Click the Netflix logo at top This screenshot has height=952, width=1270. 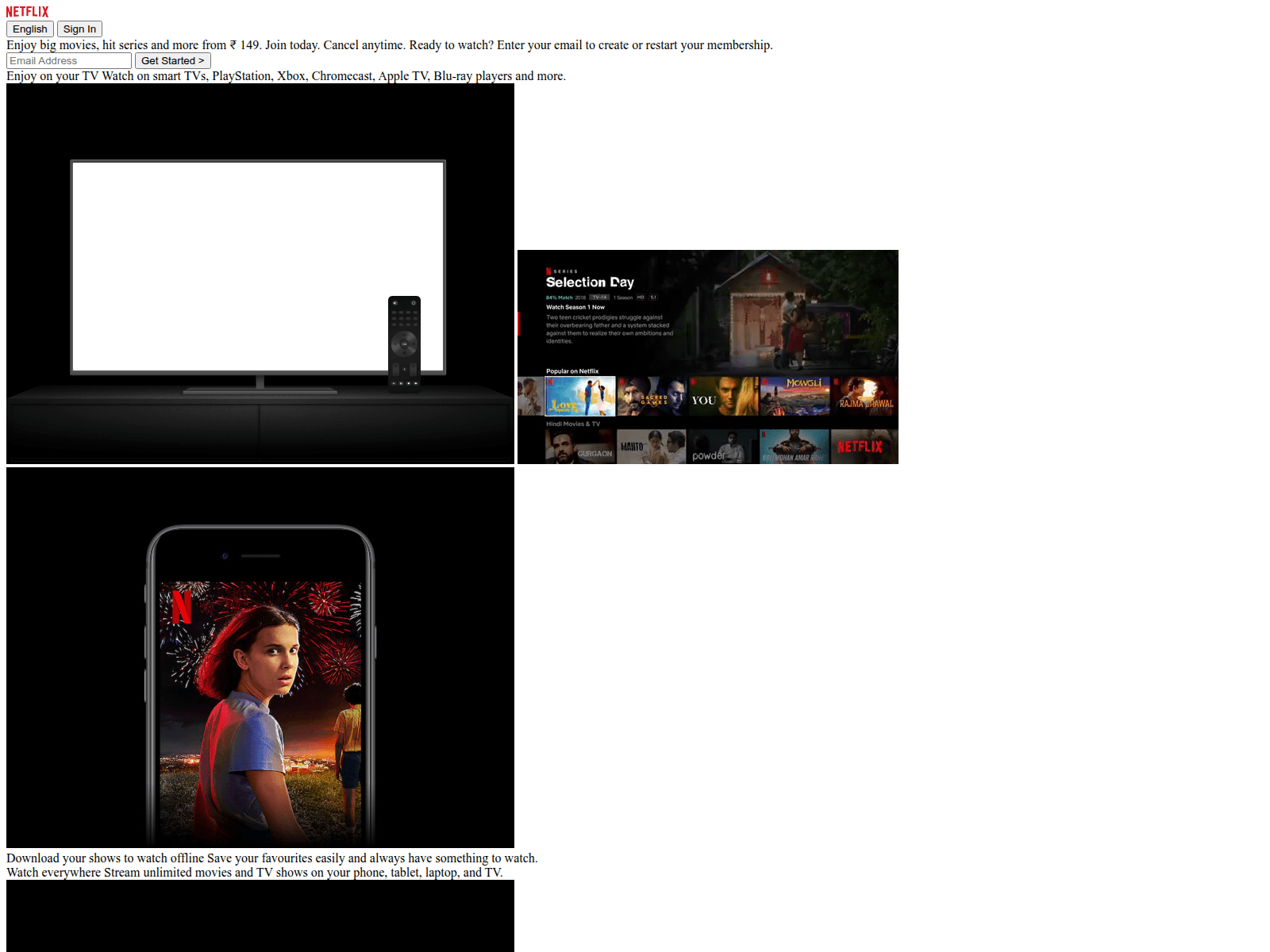27,12
